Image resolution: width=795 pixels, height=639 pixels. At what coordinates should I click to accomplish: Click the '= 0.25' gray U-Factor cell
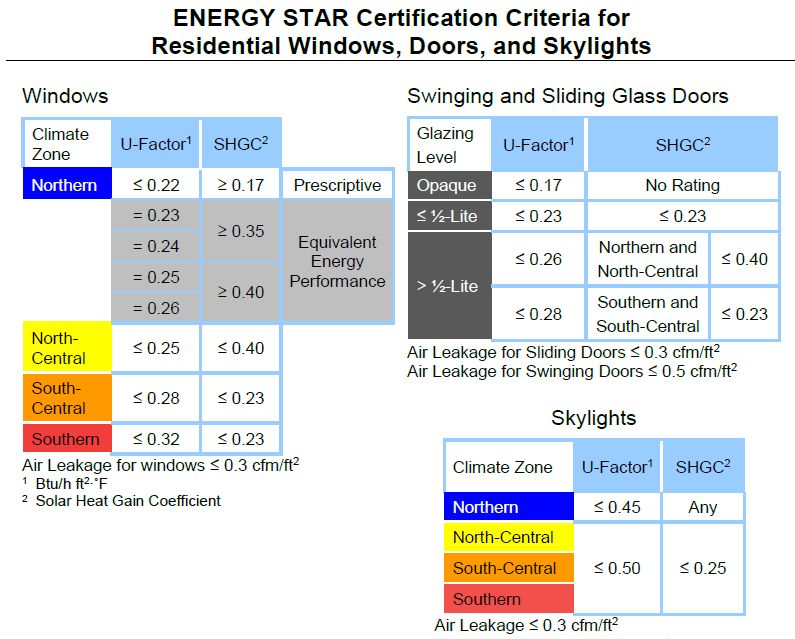[156, 277]
